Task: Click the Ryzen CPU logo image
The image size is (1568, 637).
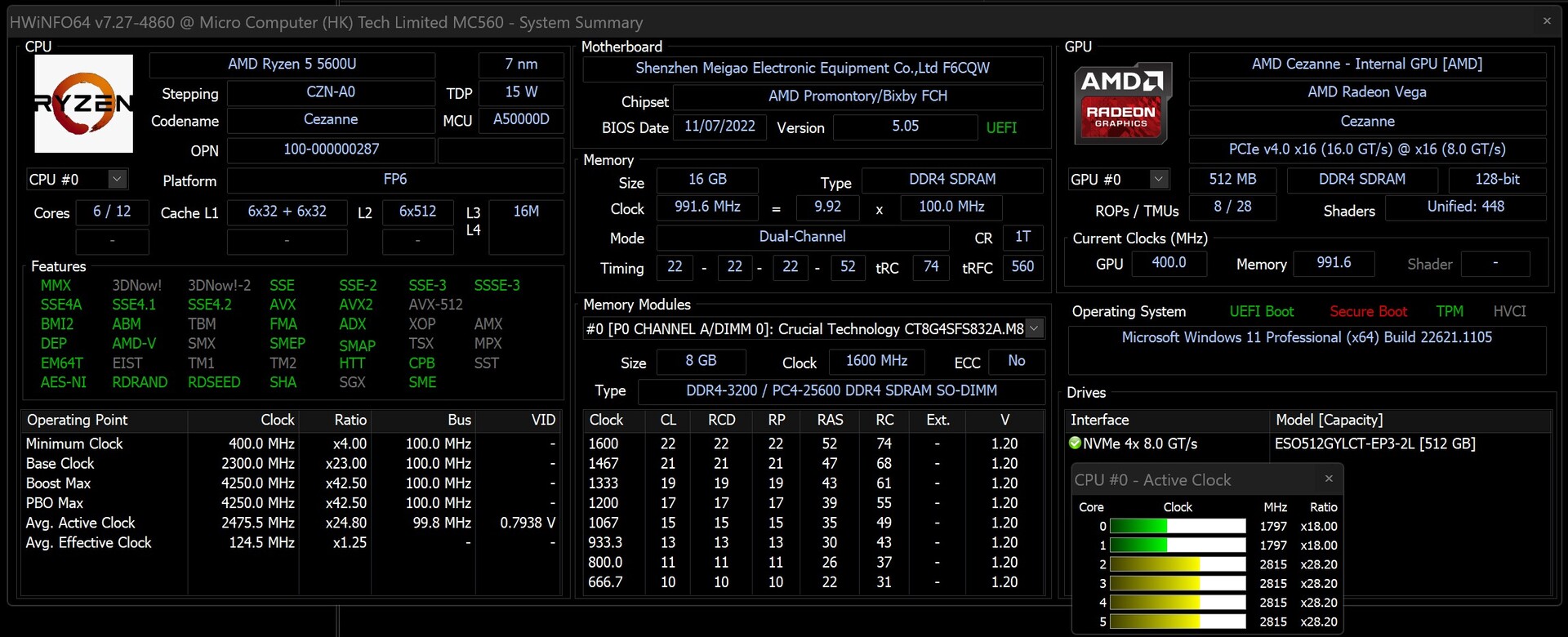Action: [83, 104]
